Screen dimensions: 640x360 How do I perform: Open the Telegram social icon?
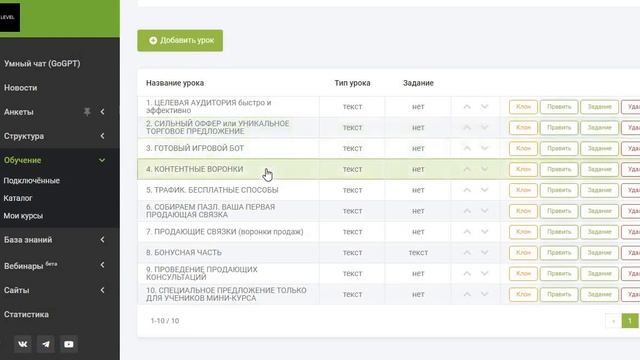tap(46, 344)
